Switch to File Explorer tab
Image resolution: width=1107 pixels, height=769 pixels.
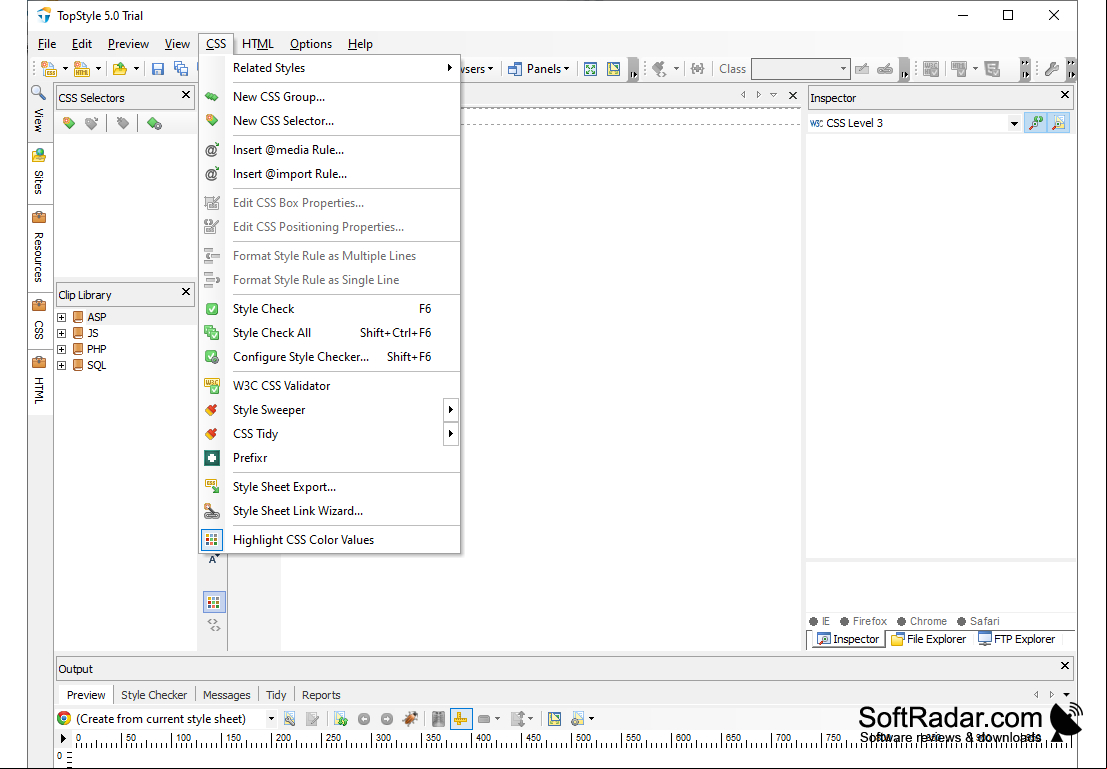point(928,639)
